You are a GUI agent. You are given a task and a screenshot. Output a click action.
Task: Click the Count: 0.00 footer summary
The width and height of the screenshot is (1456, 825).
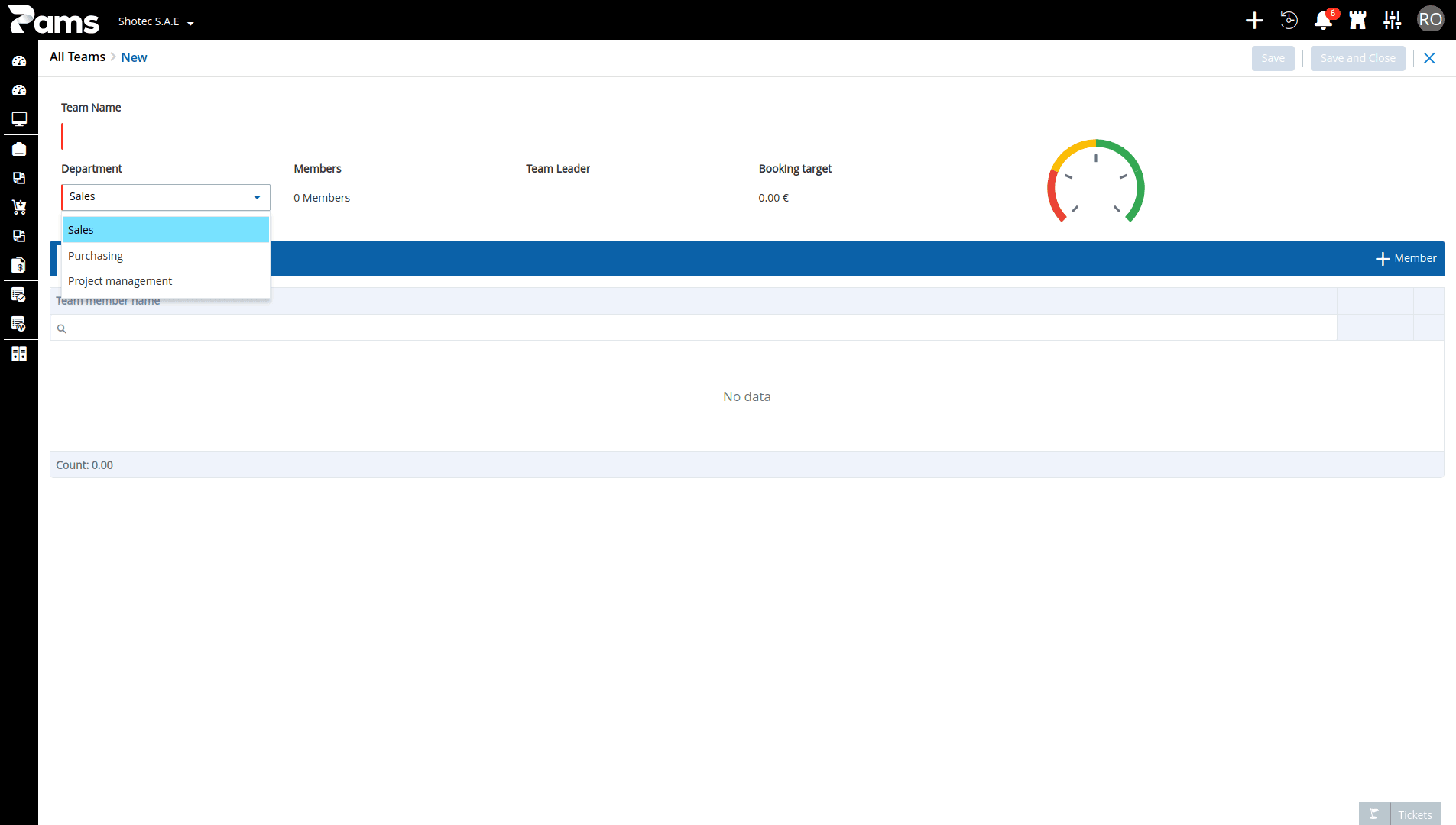tap(84, 465)
